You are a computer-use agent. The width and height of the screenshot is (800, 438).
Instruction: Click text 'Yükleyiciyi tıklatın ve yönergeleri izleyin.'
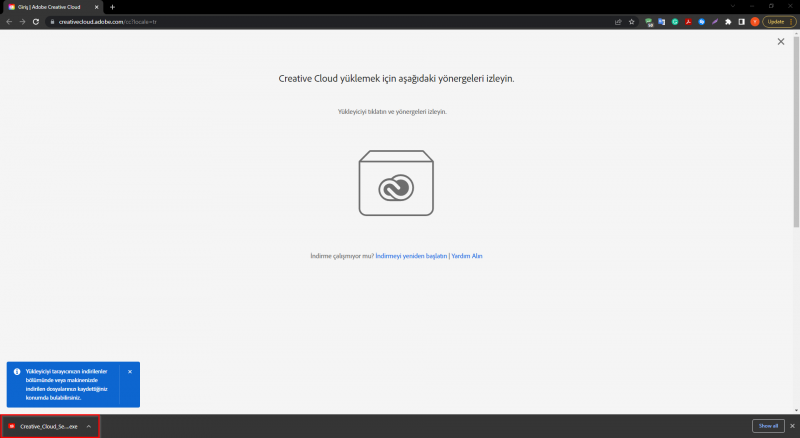point(392,112)
